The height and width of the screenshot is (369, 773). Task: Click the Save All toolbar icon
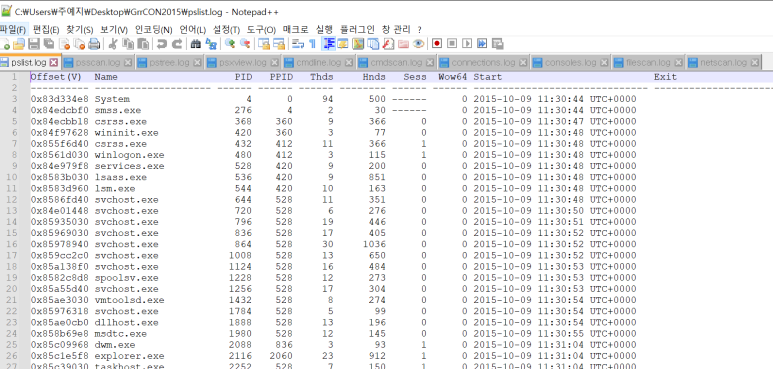coord(49,44)
